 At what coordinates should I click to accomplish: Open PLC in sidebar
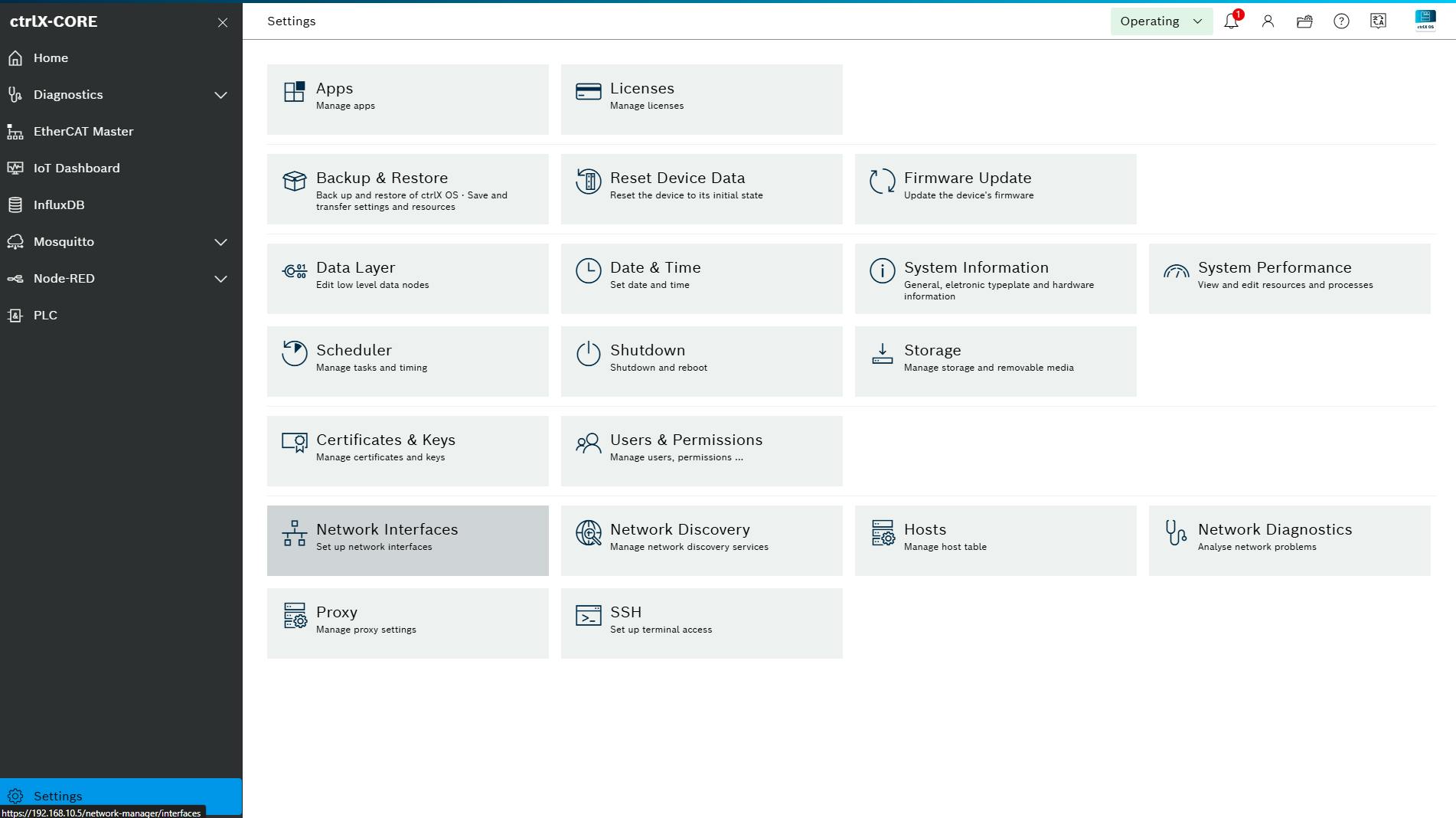(121, 316)
